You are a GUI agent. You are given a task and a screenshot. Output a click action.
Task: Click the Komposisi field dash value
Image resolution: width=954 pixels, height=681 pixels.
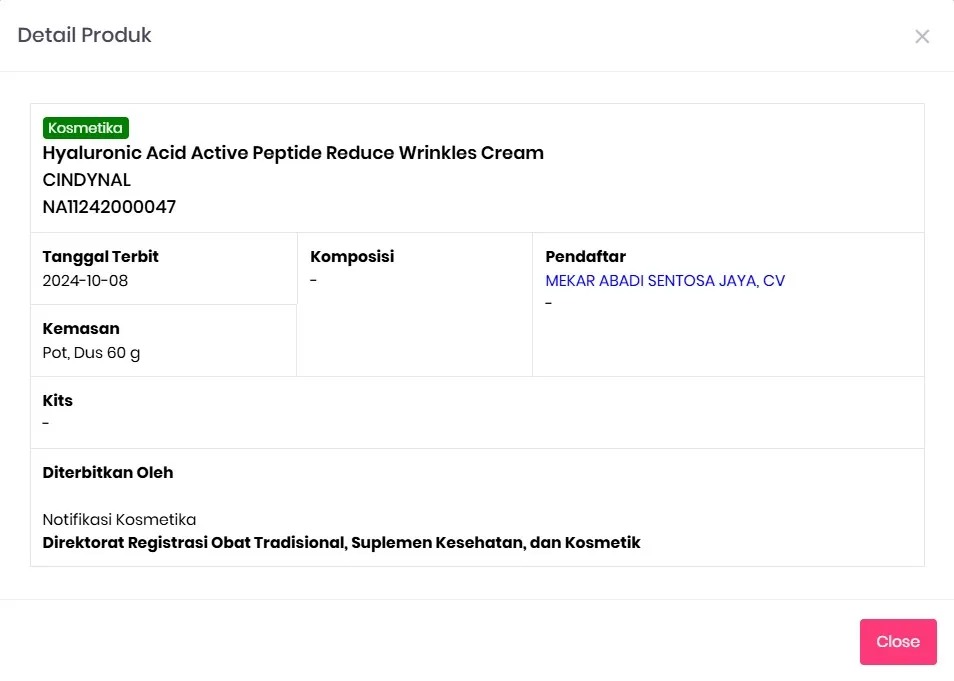313,280
